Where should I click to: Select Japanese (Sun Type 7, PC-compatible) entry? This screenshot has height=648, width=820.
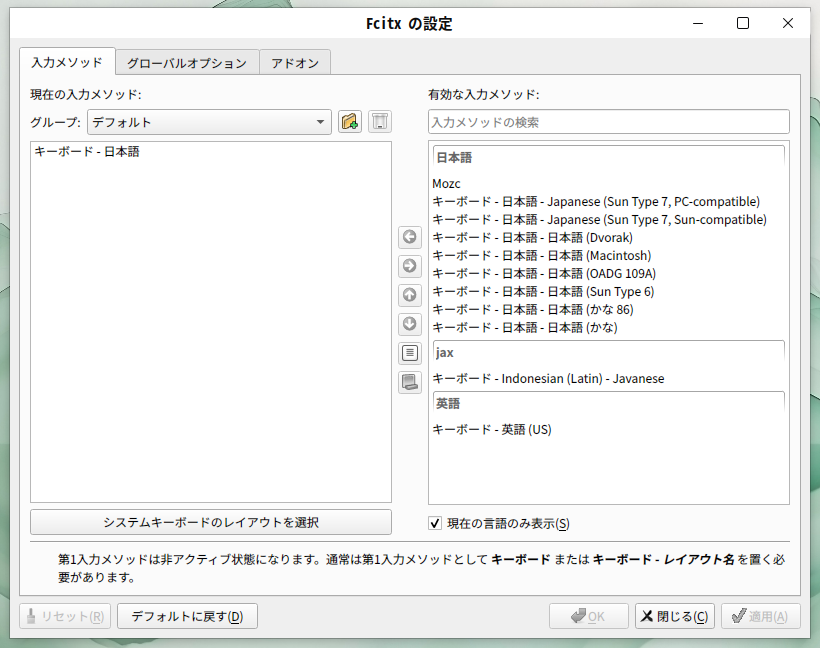(x=609, y=201)
